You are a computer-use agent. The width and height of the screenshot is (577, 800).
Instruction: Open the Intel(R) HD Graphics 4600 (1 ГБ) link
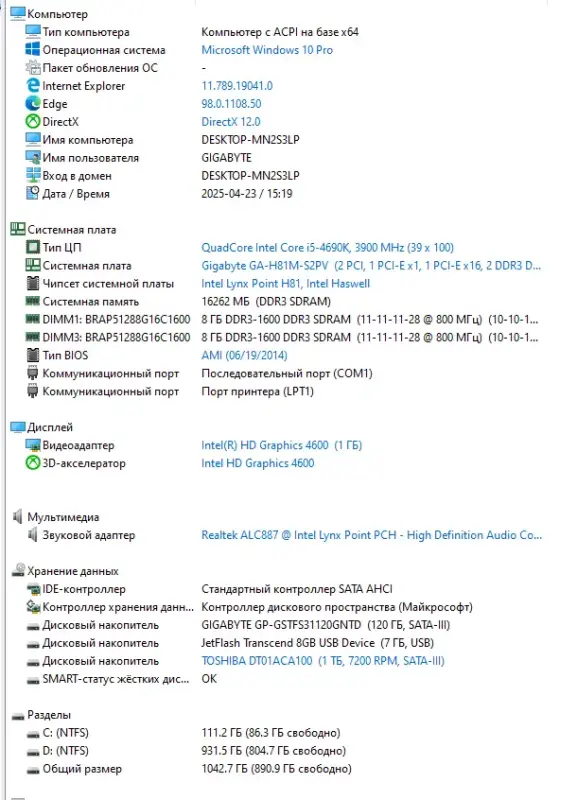281,445
